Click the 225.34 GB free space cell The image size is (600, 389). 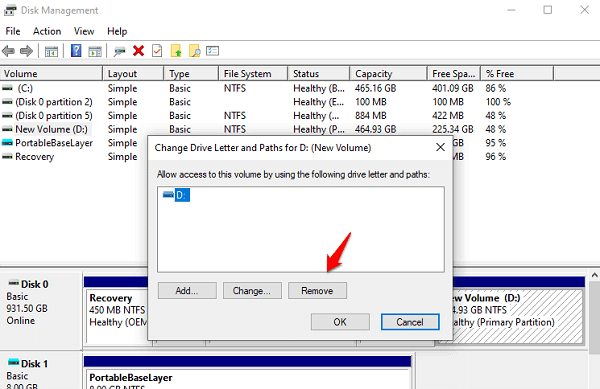pyautogui.click(x=453, y=130)
